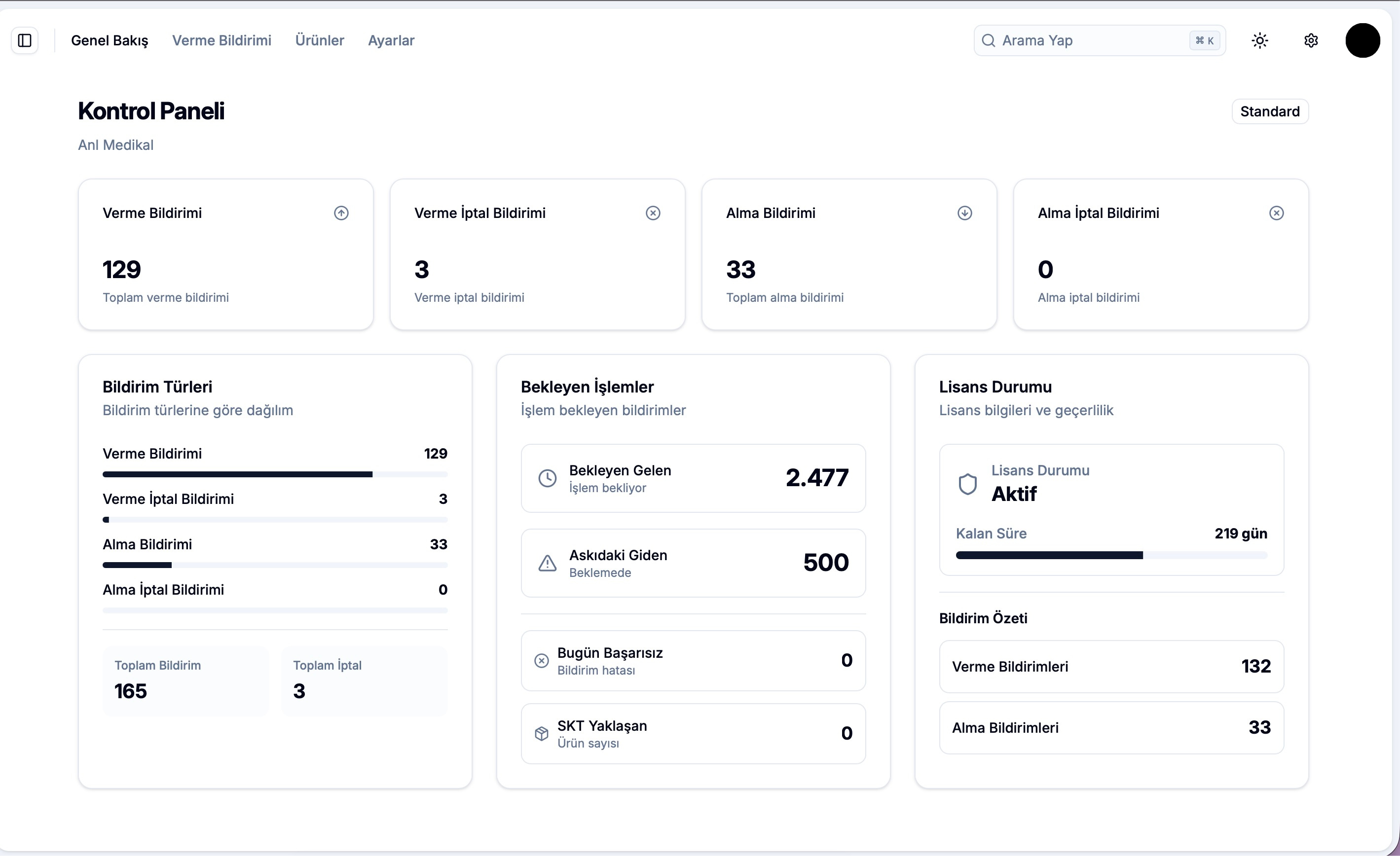Viewport: 1400px width, 856px height.
Task: Click the down-arrow icon on Alma Bildirimi card
Action: click(x=965, y=213)
